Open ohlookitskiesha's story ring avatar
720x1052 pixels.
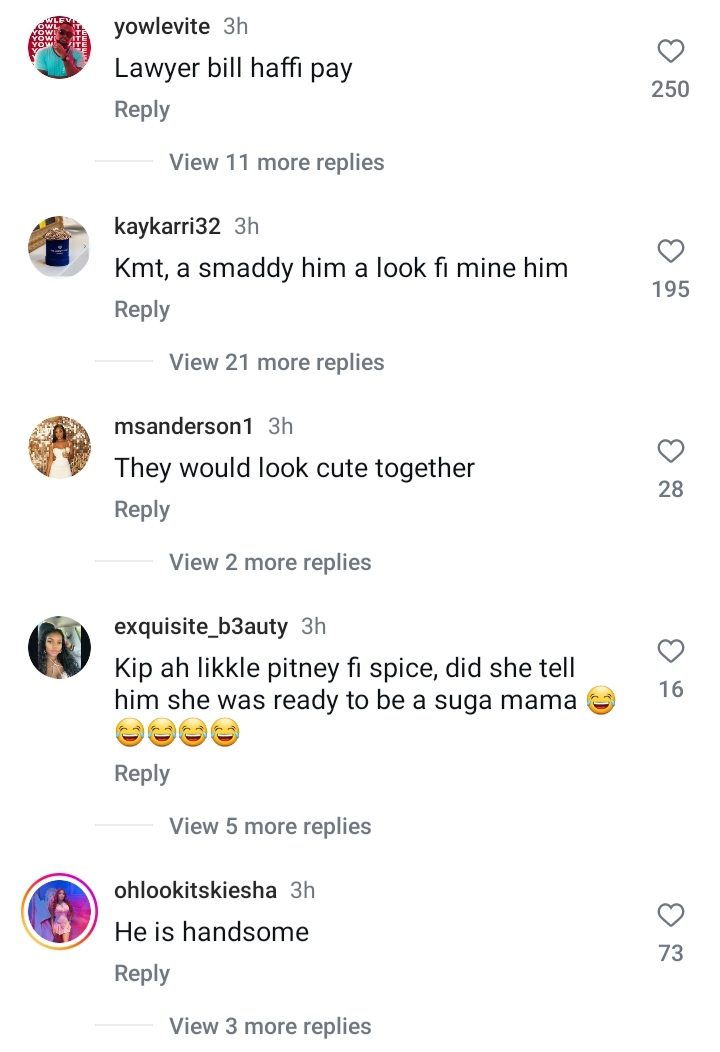[60, 911]
